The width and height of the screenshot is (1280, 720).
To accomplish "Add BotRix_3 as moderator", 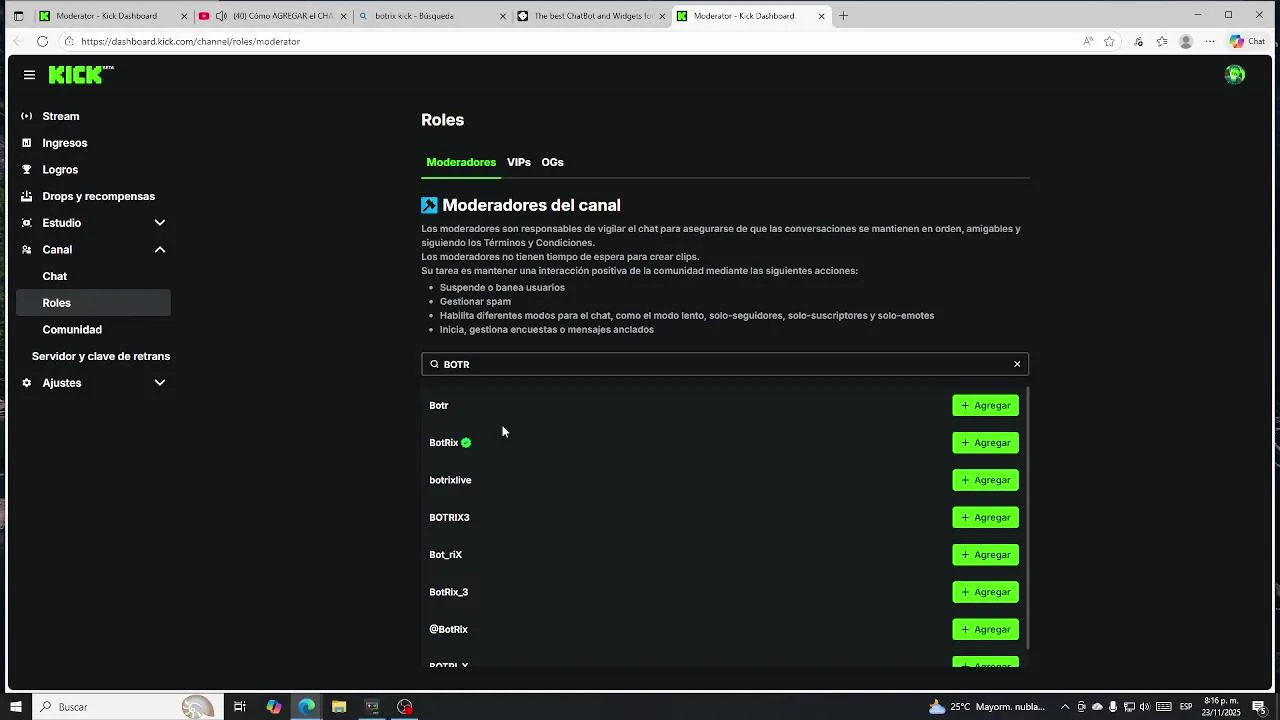I will point(985,592).
